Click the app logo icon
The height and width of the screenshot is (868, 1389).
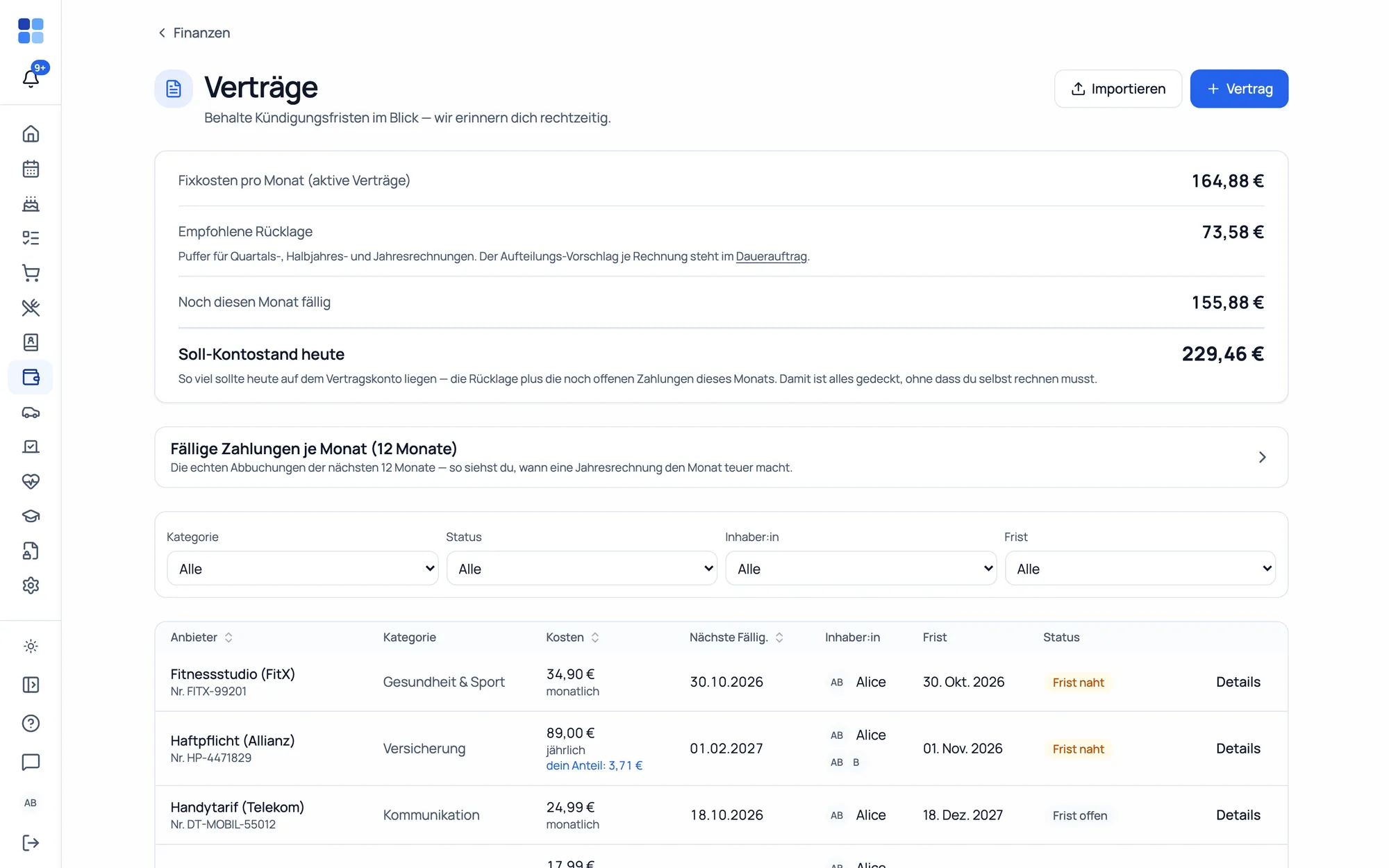31,31
